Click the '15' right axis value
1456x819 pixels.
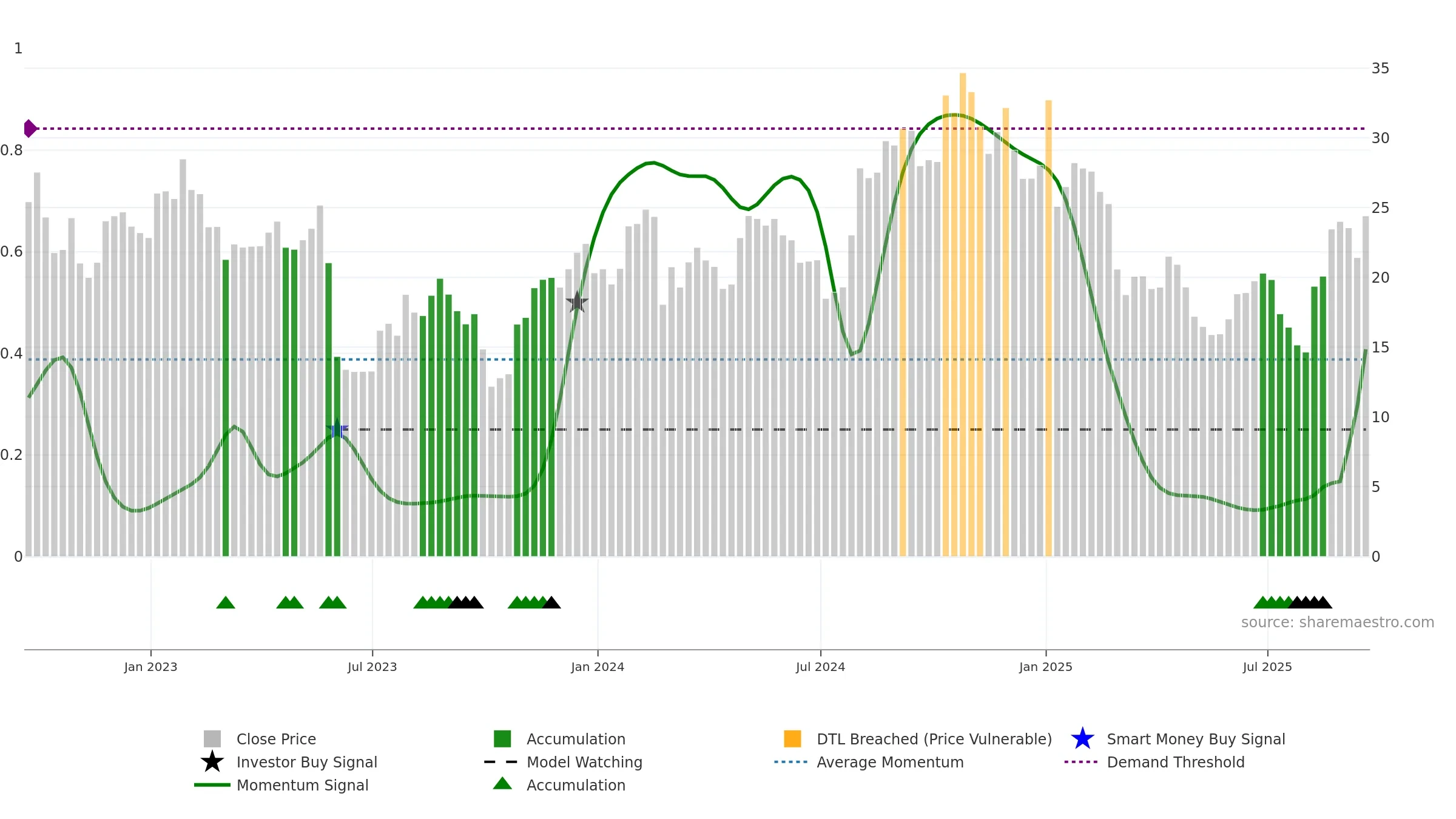(1381, 347)
